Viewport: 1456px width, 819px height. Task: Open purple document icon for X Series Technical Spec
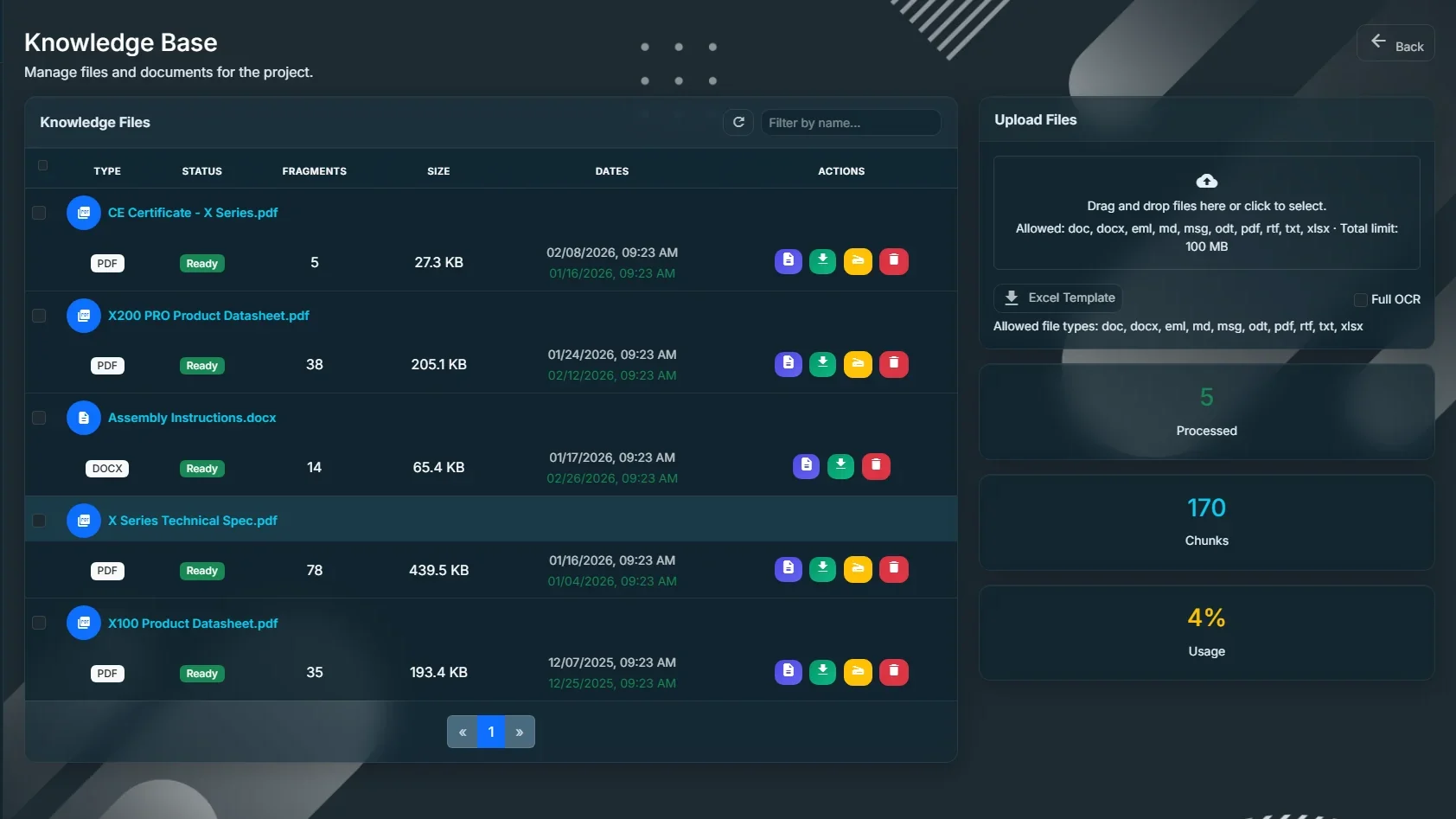(x=788, y=569)
